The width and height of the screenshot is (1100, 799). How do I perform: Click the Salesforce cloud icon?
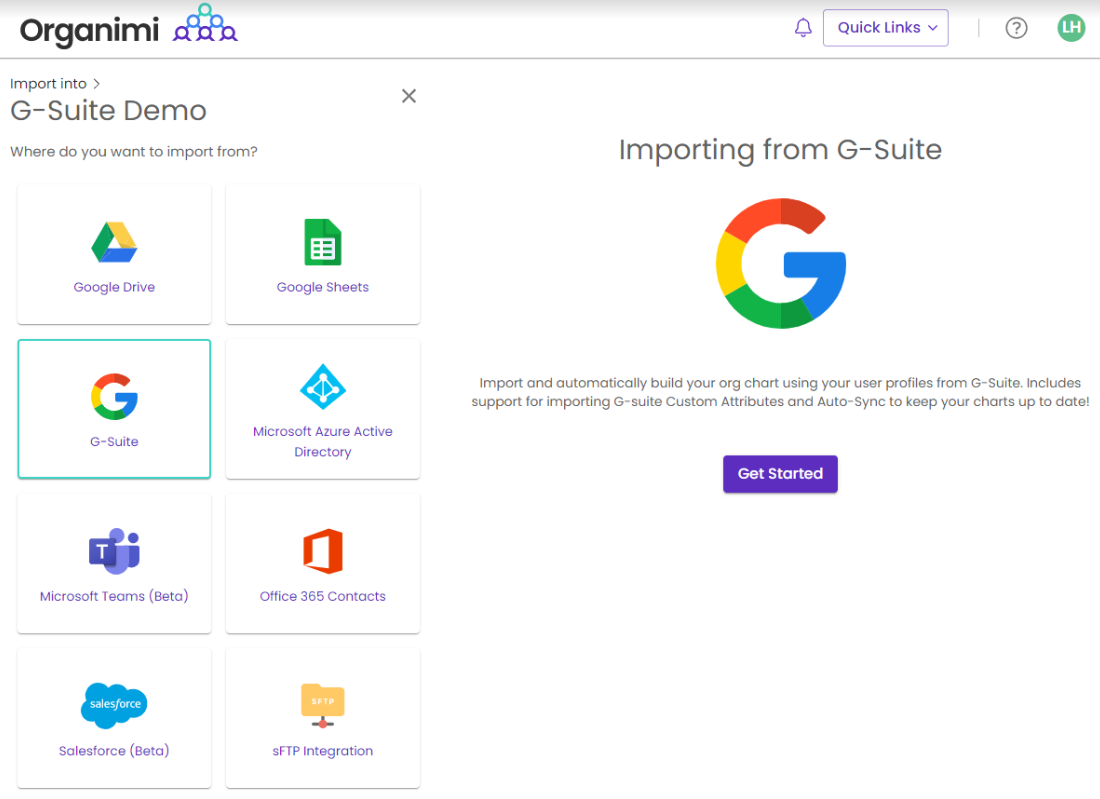tap(114, 705)
